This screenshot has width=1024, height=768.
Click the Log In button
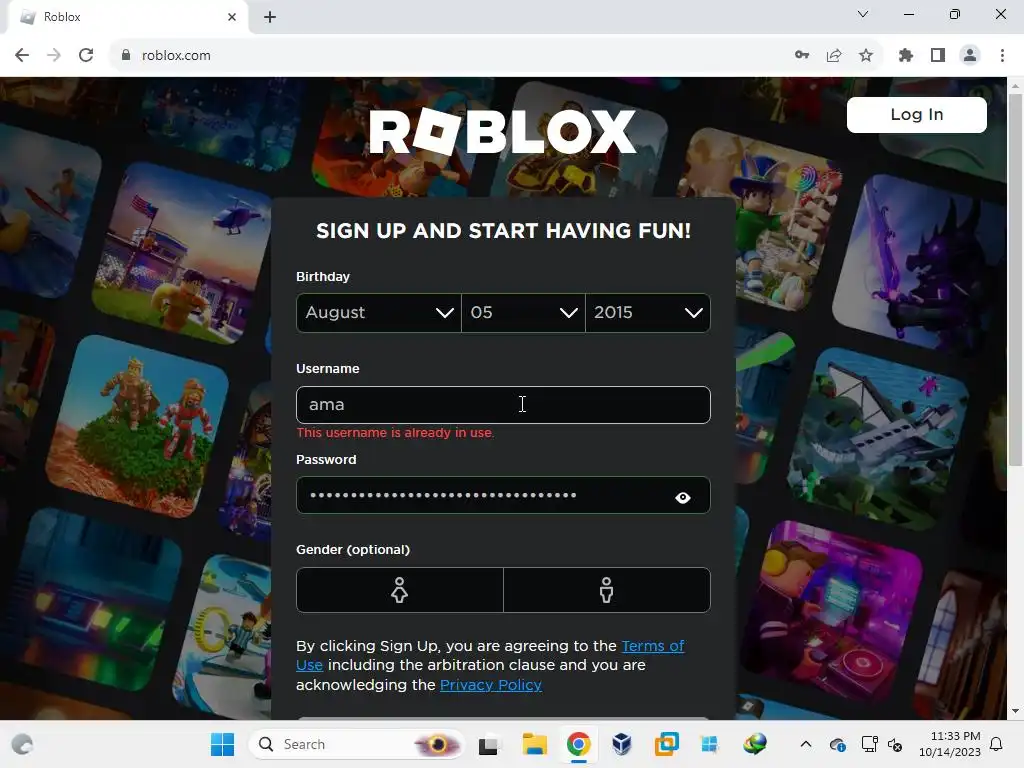(x=916, y=115)
